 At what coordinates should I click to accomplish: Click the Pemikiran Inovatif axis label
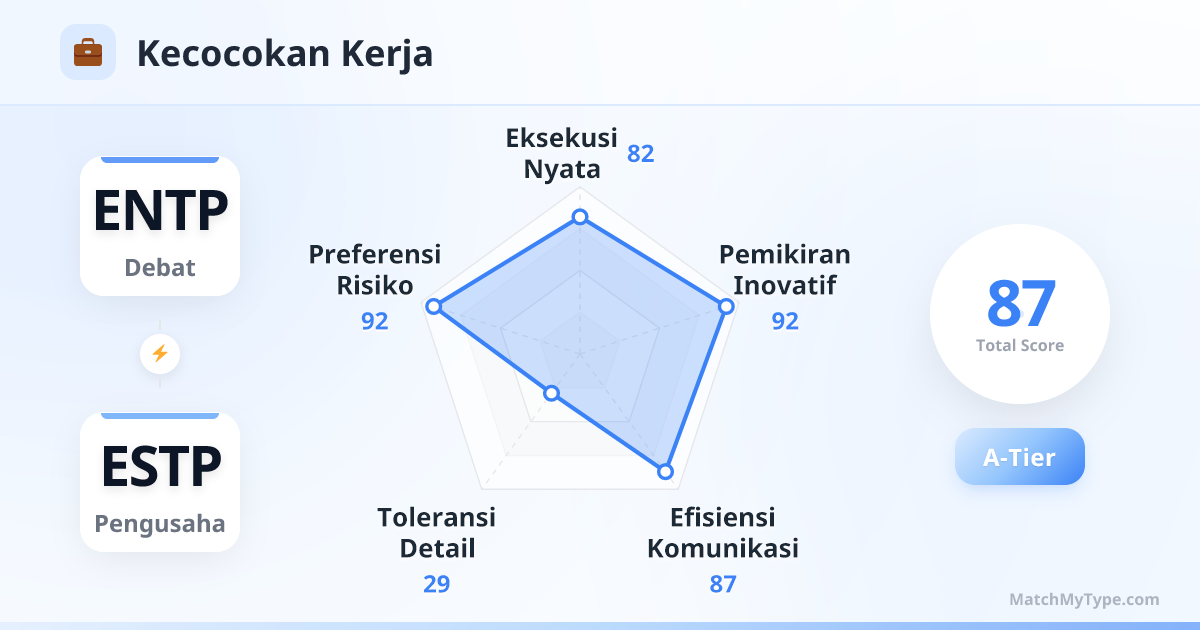(x=784, y=269)
